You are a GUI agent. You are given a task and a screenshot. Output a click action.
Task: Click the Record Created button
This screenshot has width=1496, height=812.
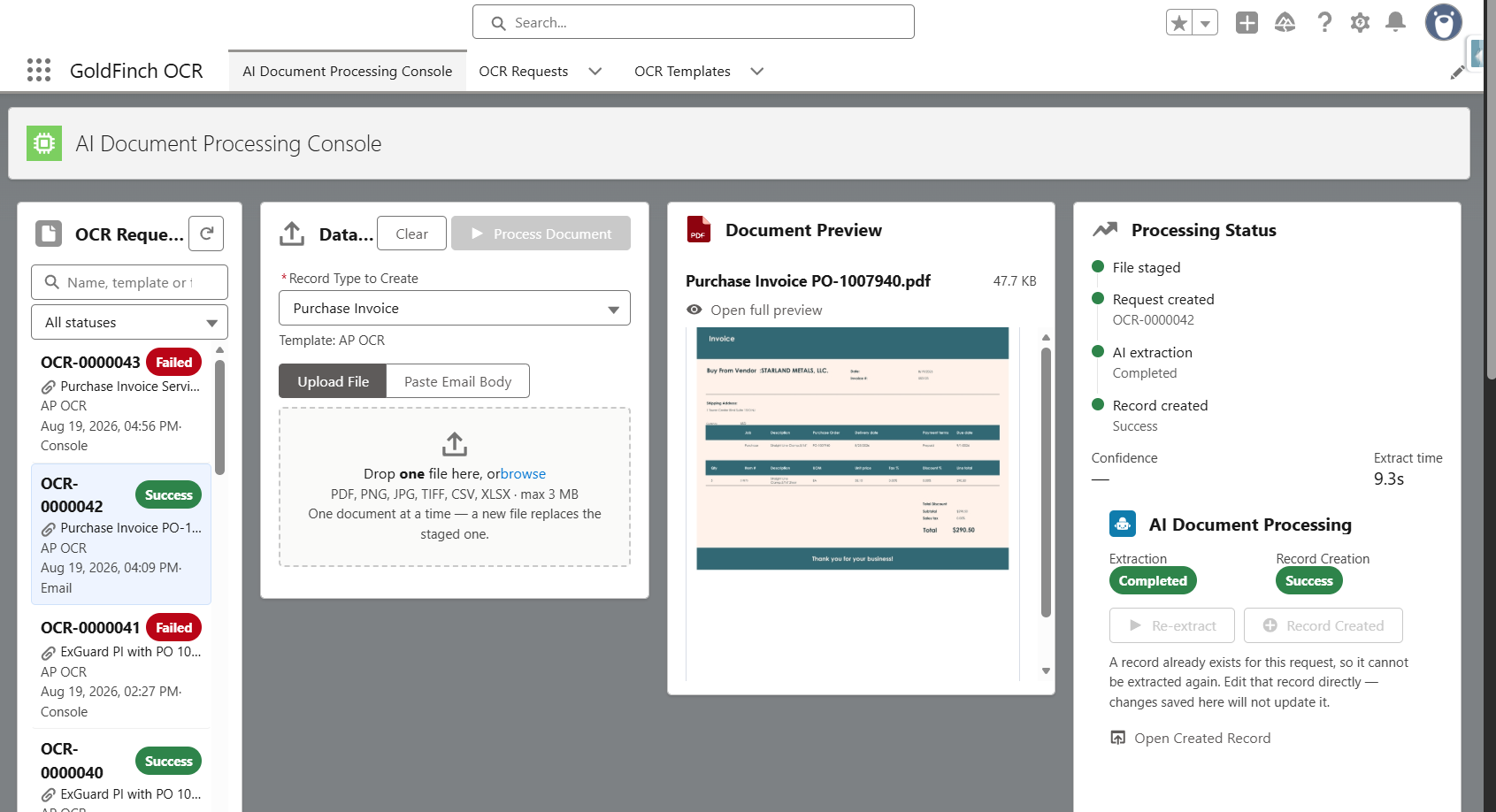click(x=1323, y=625)
